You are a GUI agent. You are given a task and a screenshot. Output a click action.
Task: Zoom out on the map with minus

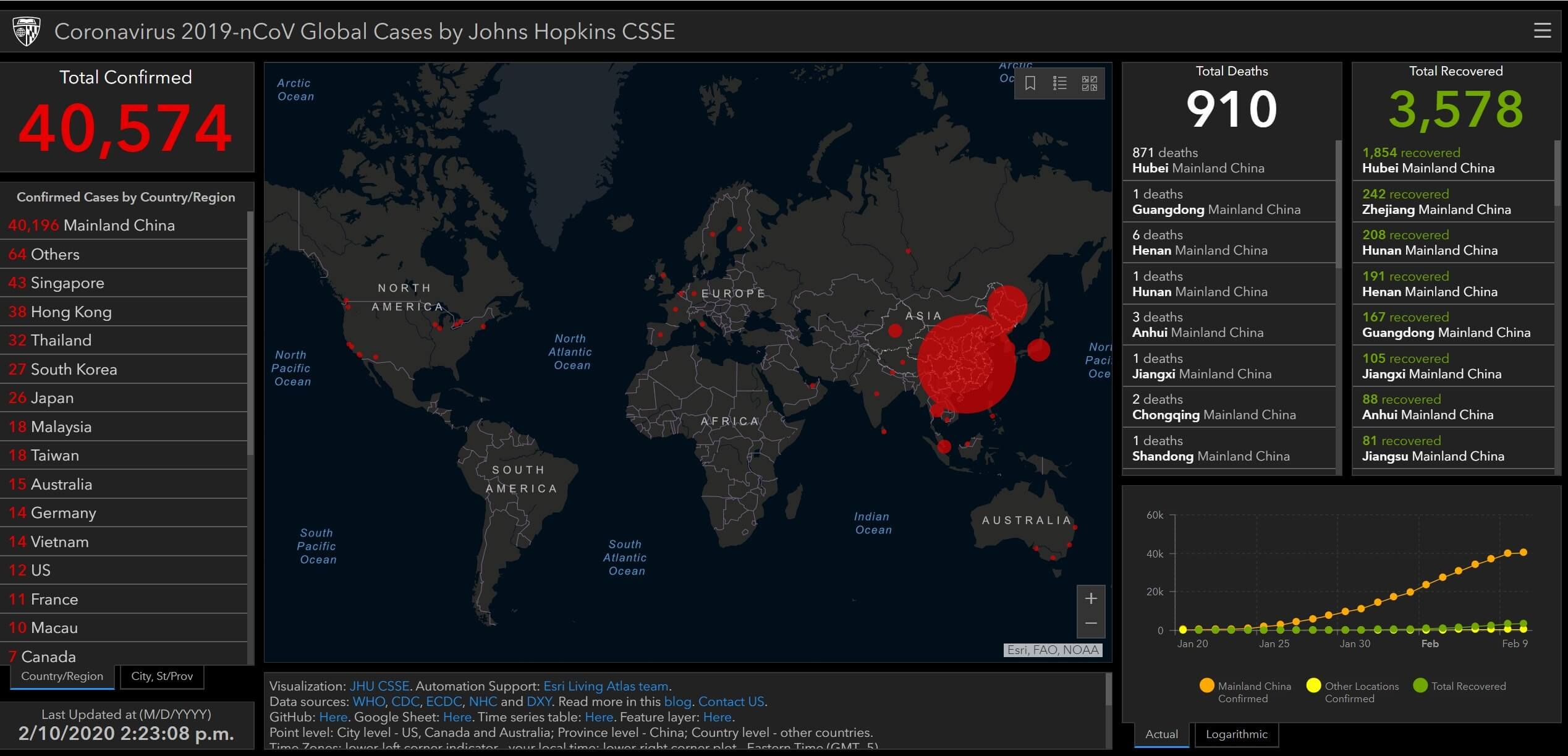(x=1091, y=624)
